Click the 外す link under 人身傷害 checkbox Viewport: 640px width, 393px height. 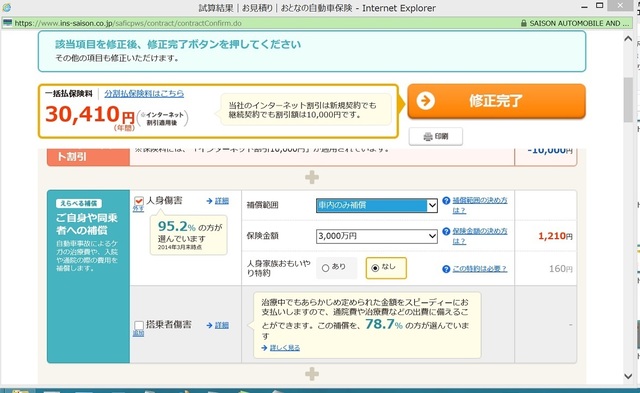[138, 209]
